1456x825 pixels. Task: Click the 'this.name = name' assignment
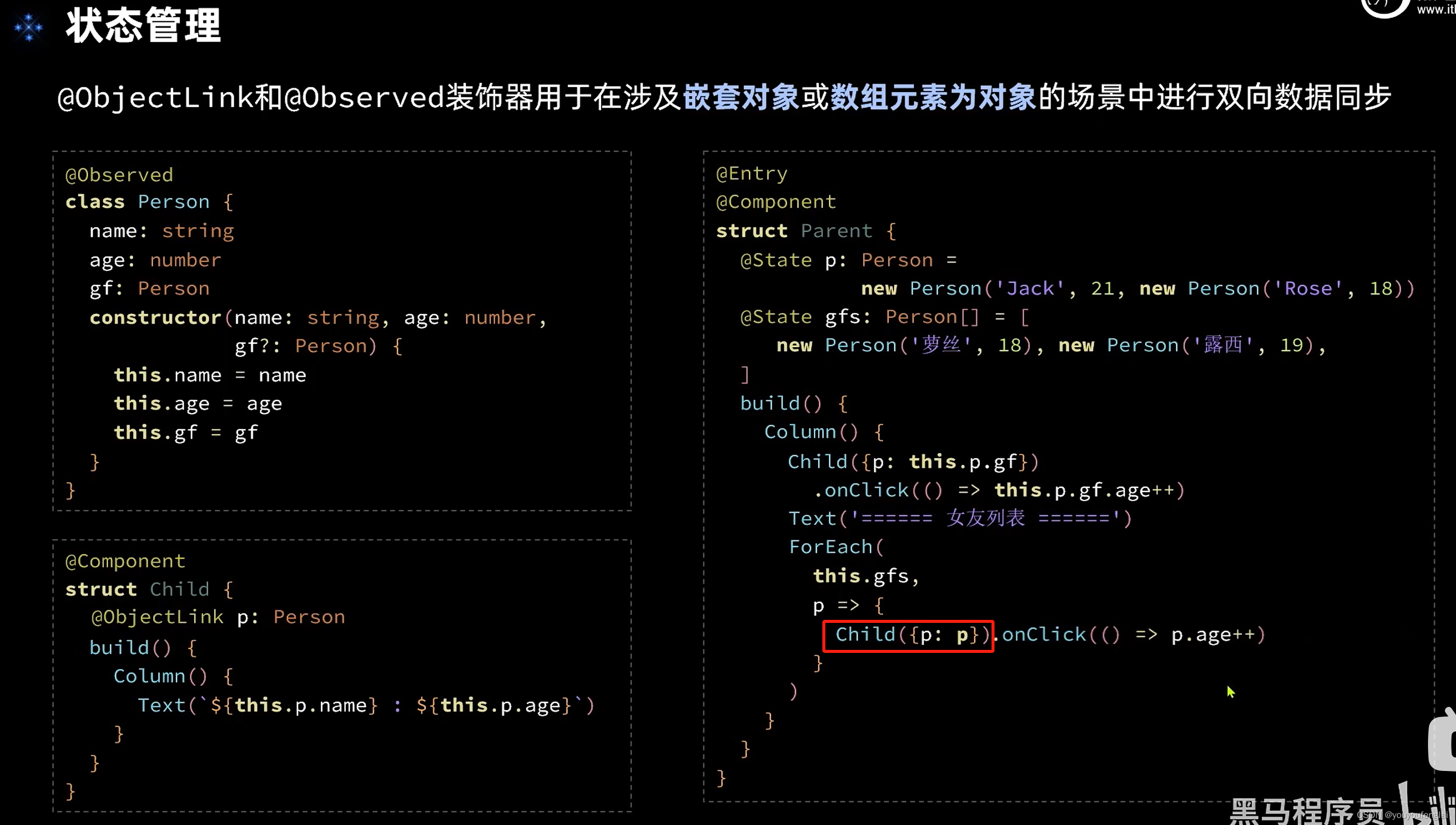click(x=210, y=375)
